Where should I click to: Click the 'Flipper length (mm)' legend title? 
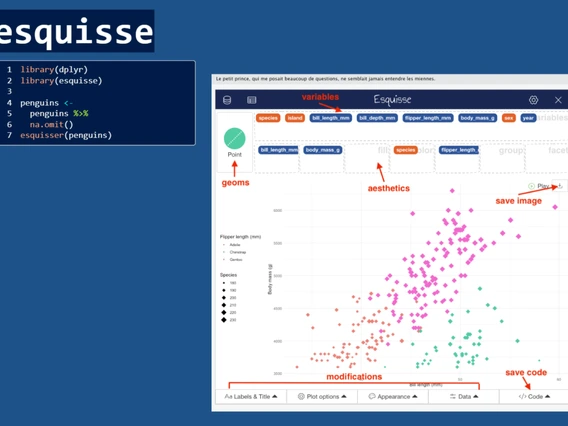(241, 237)
